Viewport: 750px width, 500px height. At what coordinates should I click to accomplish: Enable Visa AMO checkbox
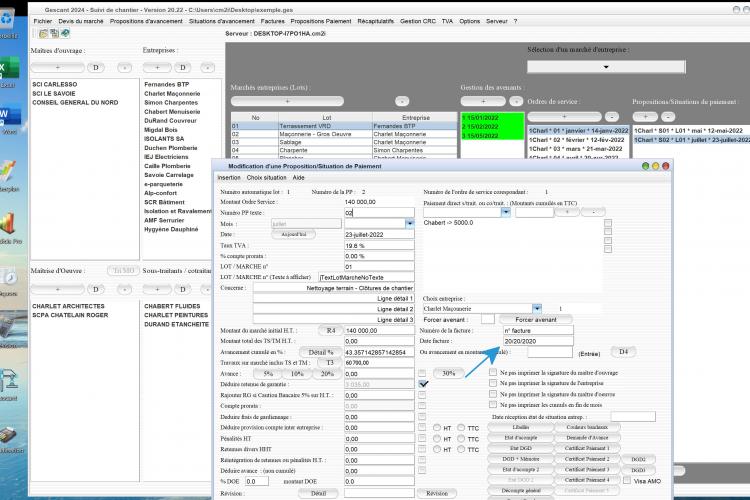tap(627, 480)
